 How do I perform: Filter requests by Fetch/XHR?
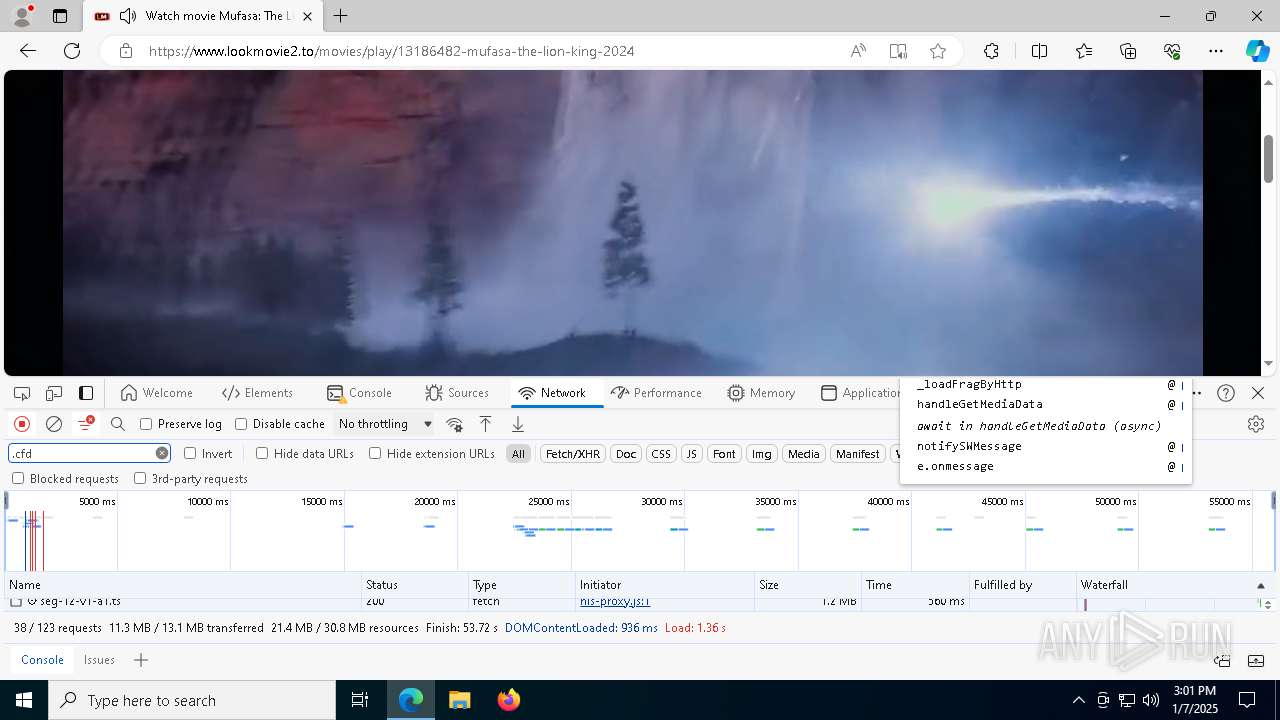click(x=572, y=454)
